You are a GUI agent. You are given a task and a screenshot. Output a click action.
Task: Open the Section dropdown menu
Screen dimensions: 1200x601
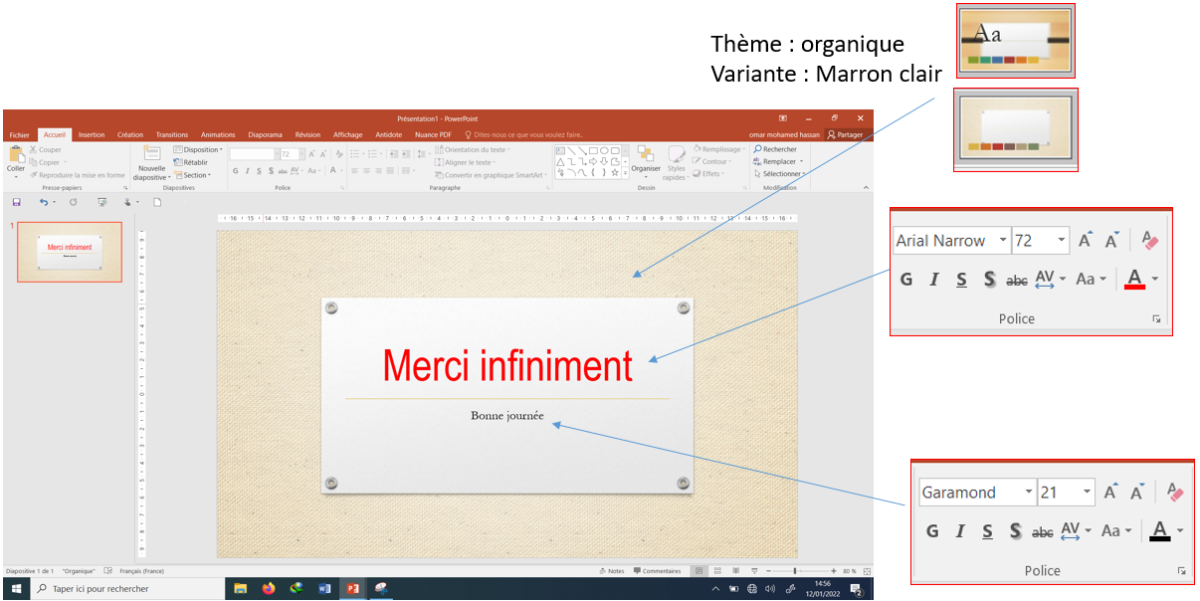point(192,175)
